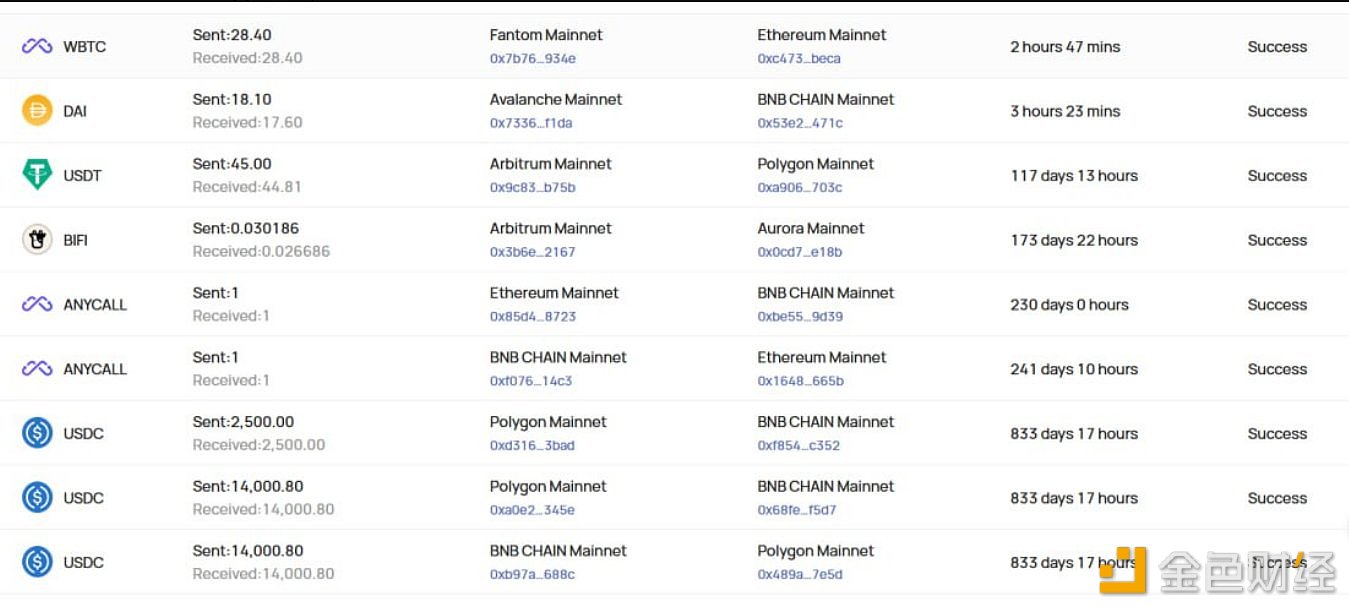
Task: Click Success status of the WBTC transaction
Action: (x=1277, y=47)
